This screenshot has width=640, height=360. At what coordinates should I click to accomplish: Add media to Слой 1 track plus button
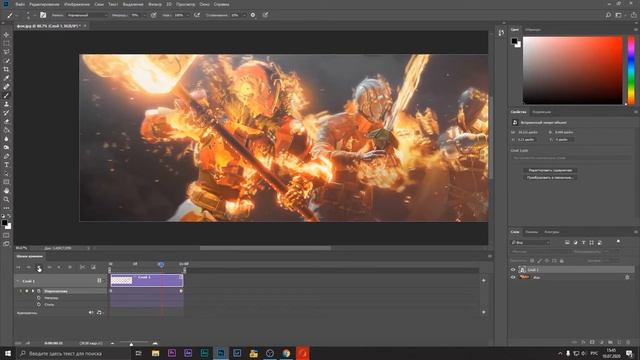[x=484, y=280]
